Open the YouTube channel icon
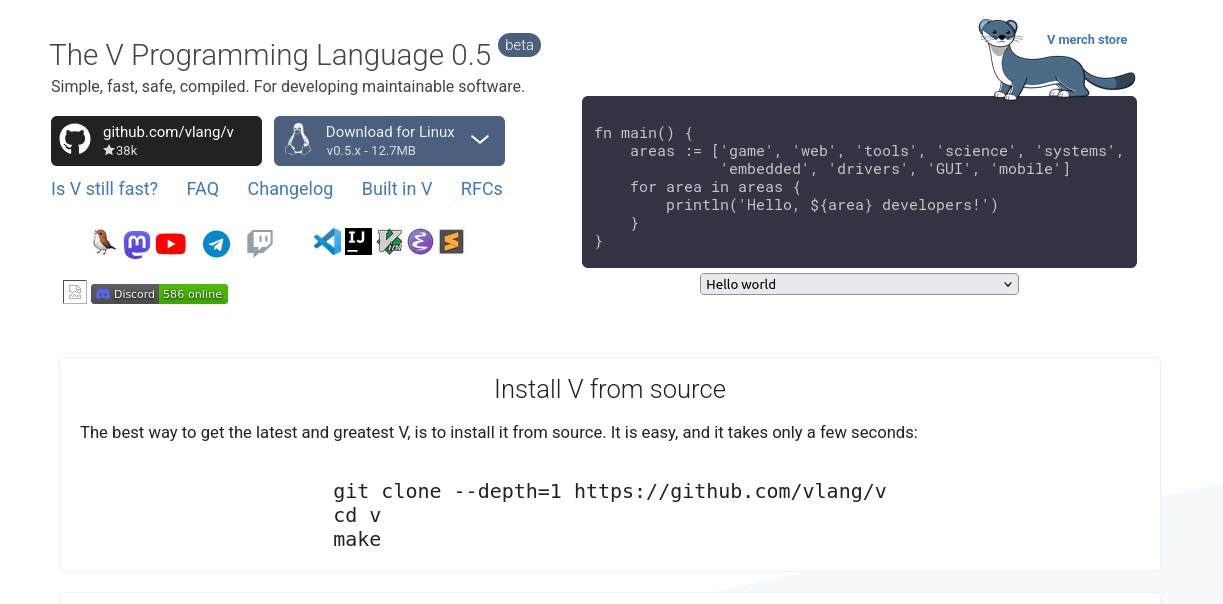1223x604 pixels. 171,243
